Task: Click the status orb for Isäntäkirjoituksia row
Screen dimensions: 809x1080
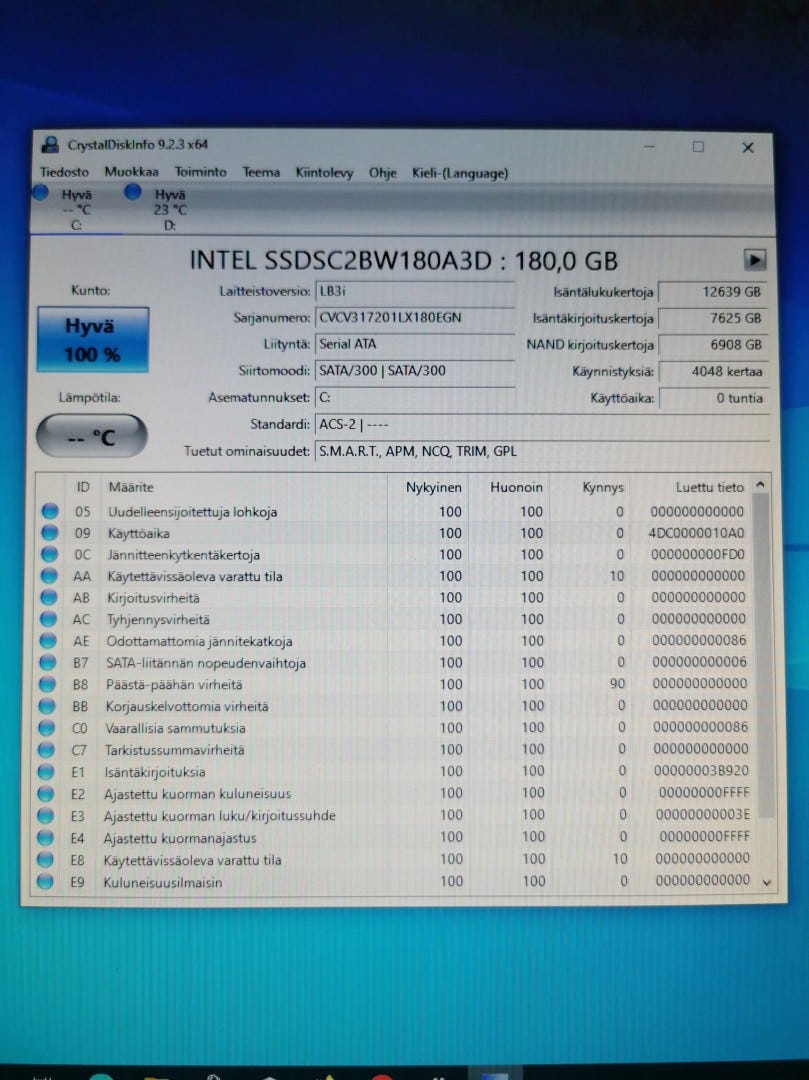Action: [x=47, y=772]
